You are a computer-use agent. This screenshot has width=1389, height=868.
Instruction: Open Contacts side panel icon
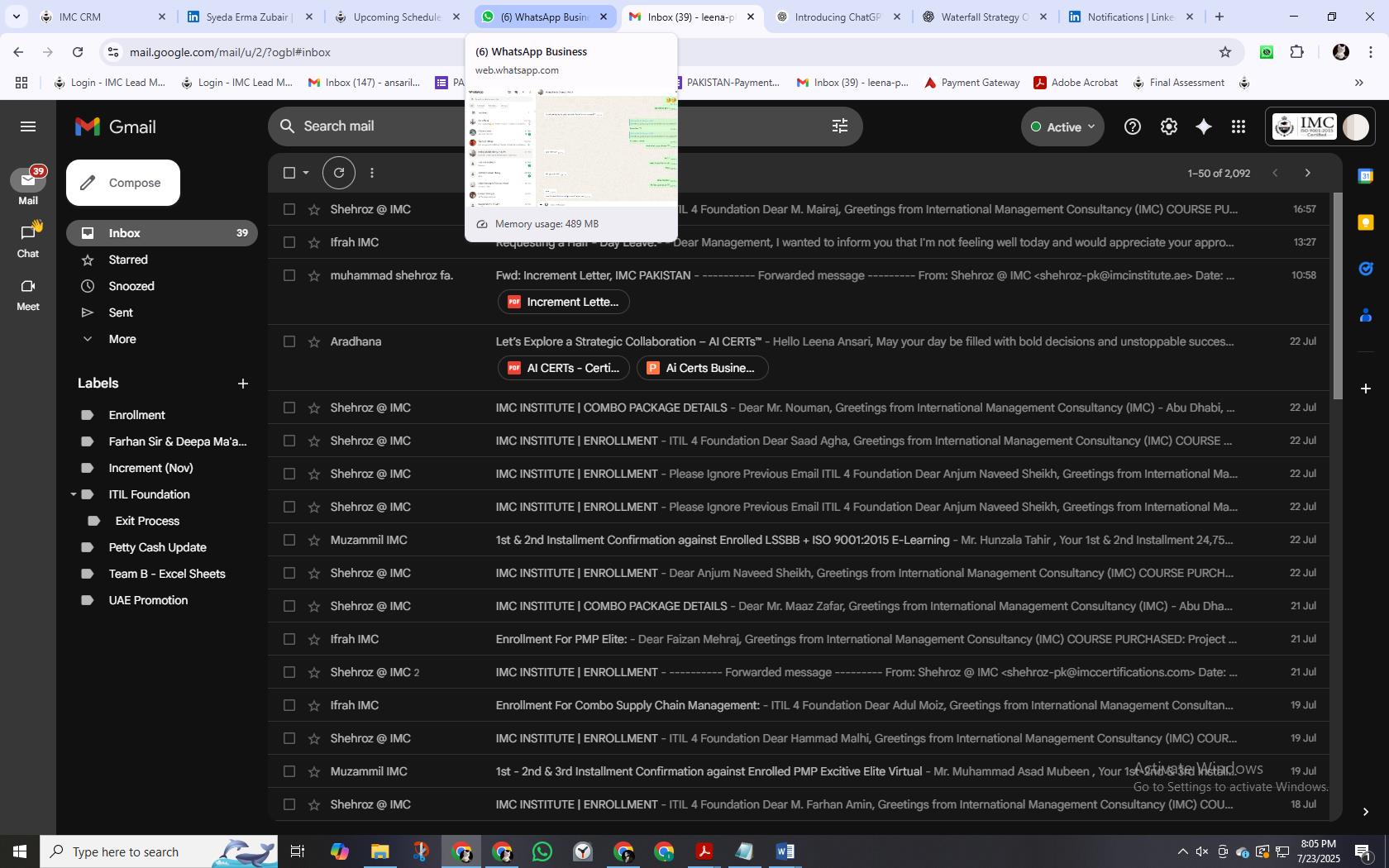pos(1366,315)
